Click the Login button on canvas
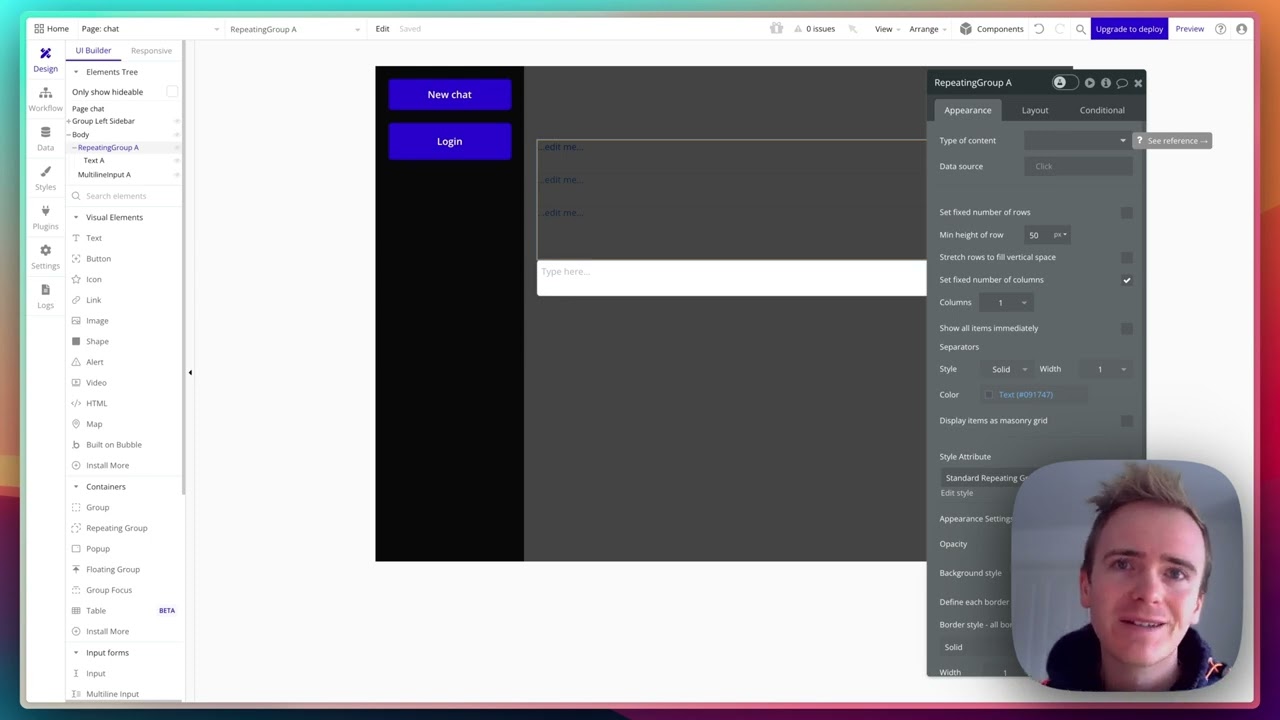The width and height of the screenshot is (1280, 720). tap(450, 142)
